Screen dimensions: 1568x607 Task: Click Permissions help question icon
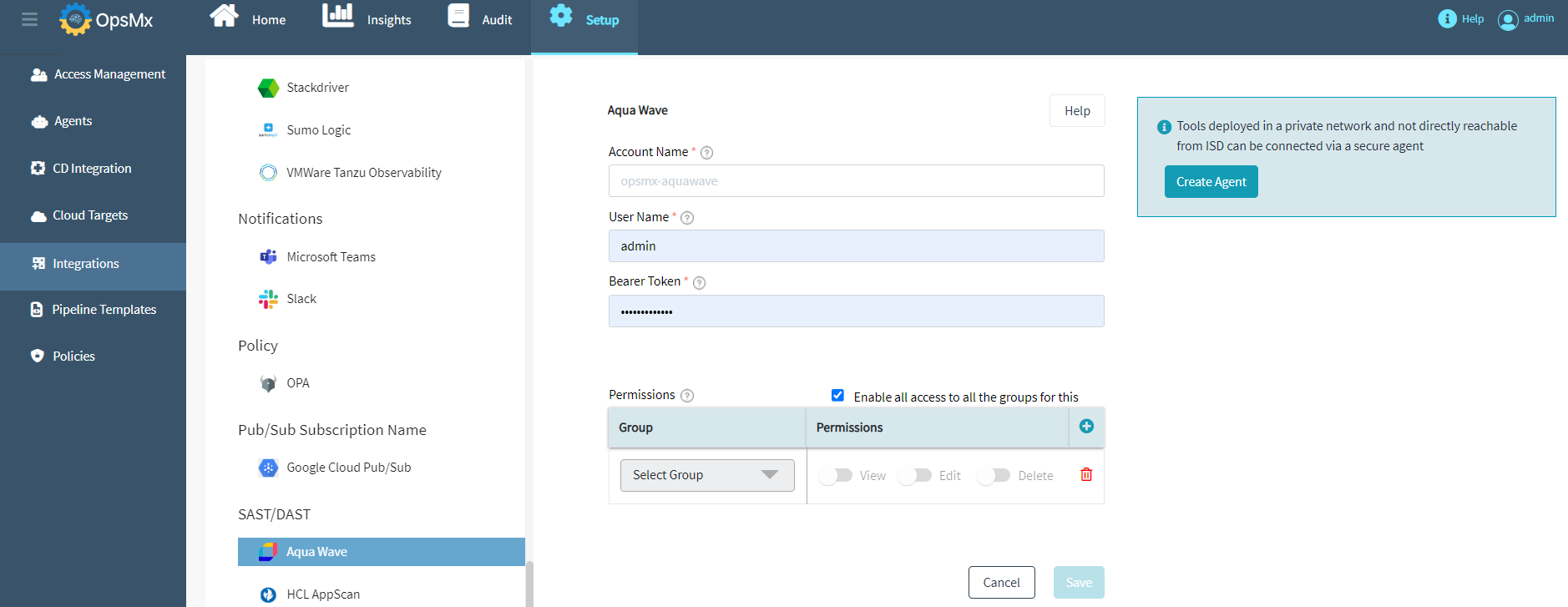tap(687, 396)
